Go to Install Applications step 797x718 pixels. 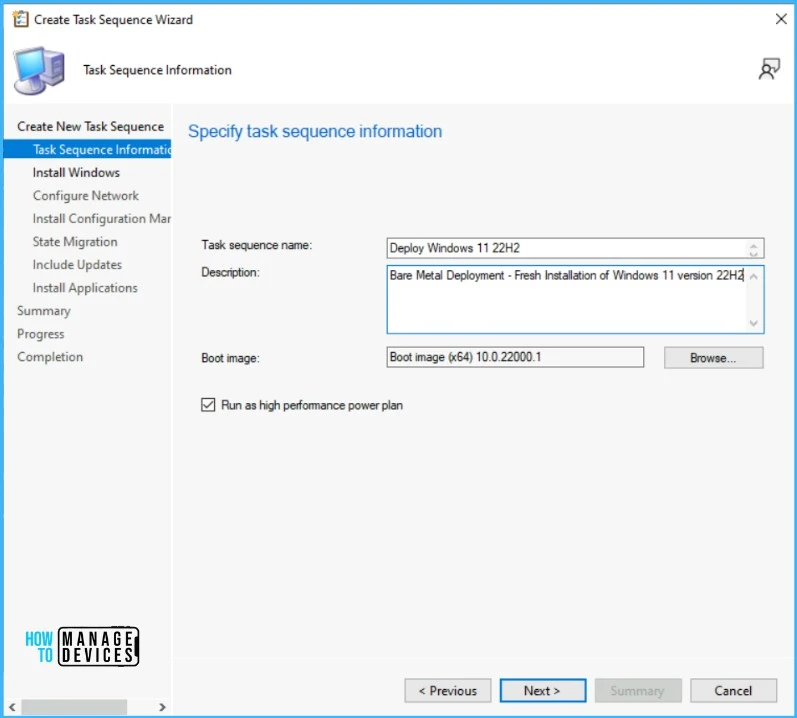click(85, 288)
